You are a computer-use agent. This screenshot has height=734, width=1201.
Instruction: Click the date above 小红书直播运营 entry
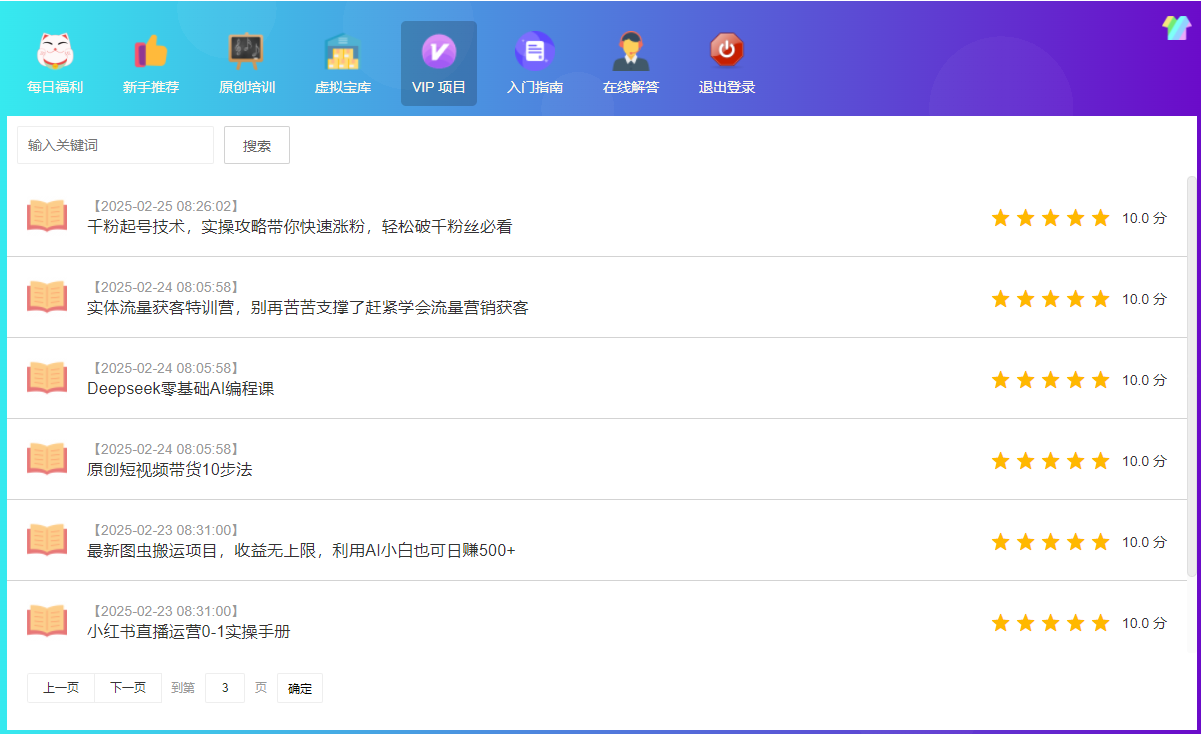(165, 611)
